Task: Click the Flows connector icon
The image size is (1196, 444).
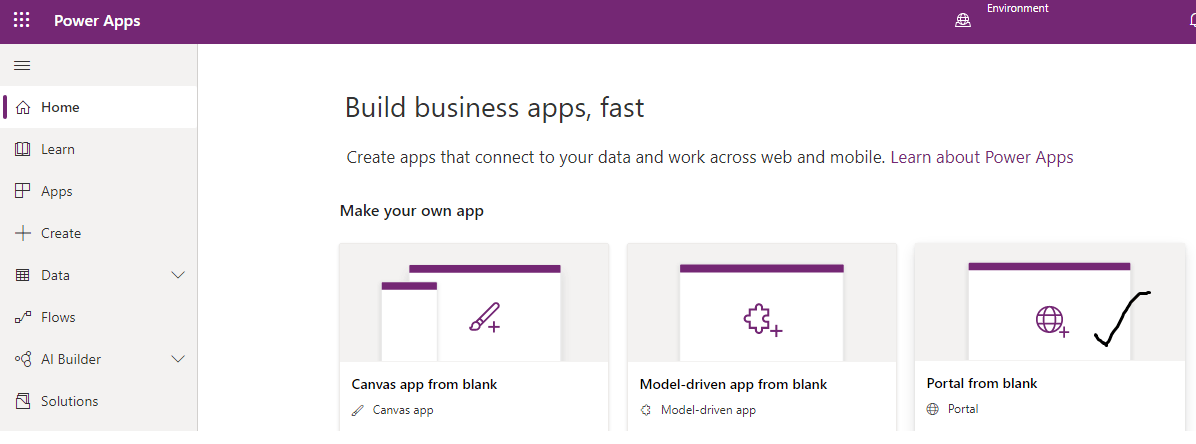Action: coord(23,318)
